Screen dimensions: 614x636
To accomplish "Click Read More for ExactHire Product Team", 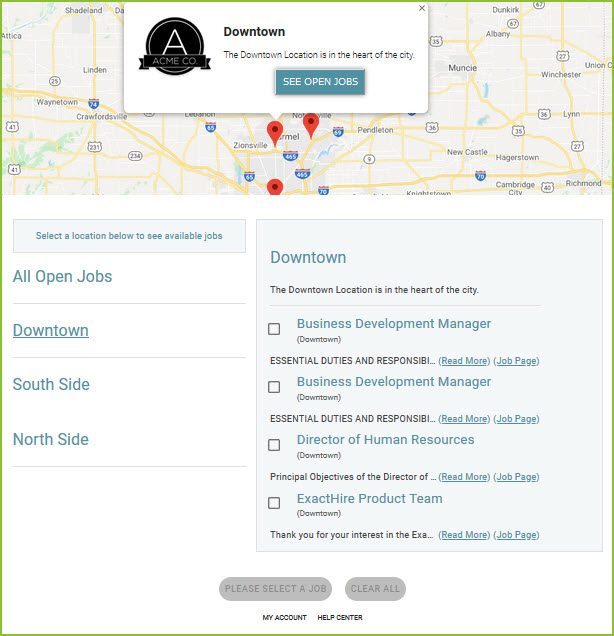I will [x=464, y=535].
